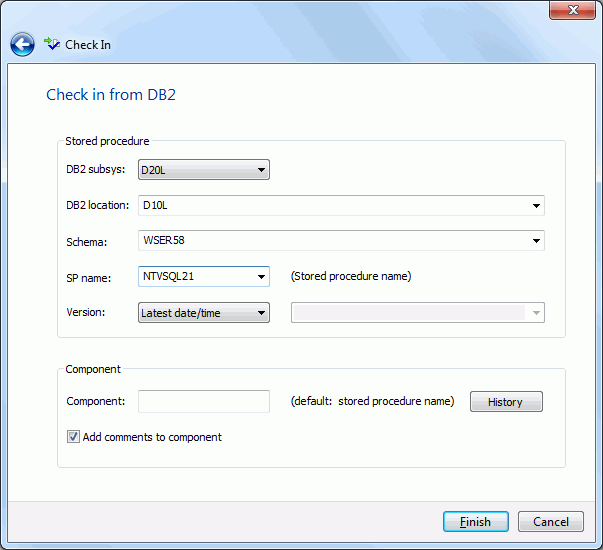The image size is (603, 550).
Task: Open the Version Latest date/time dropdown
Action: [204, 313]
